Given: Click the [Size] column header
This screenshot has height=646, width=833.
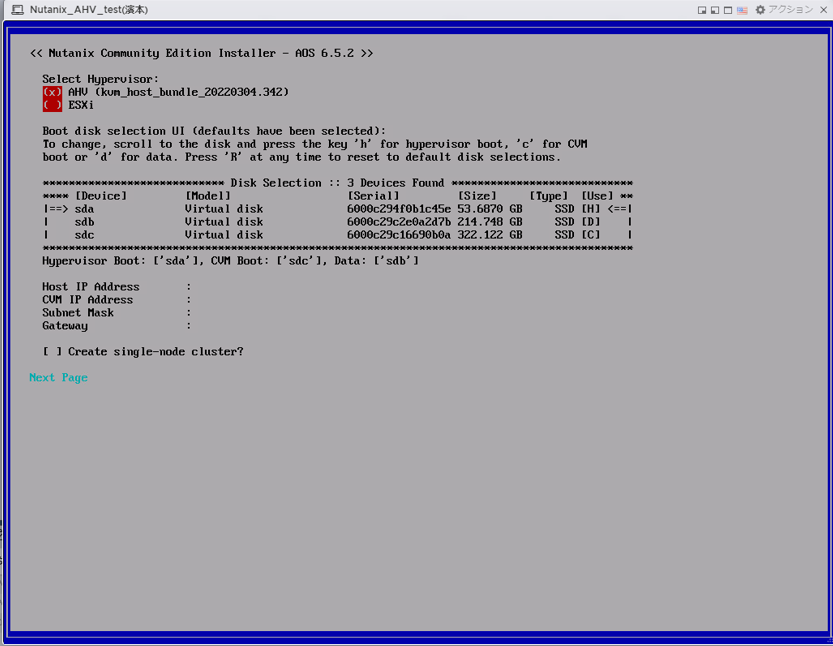Looking at the screenshot, I should click(x=477, y=196).
